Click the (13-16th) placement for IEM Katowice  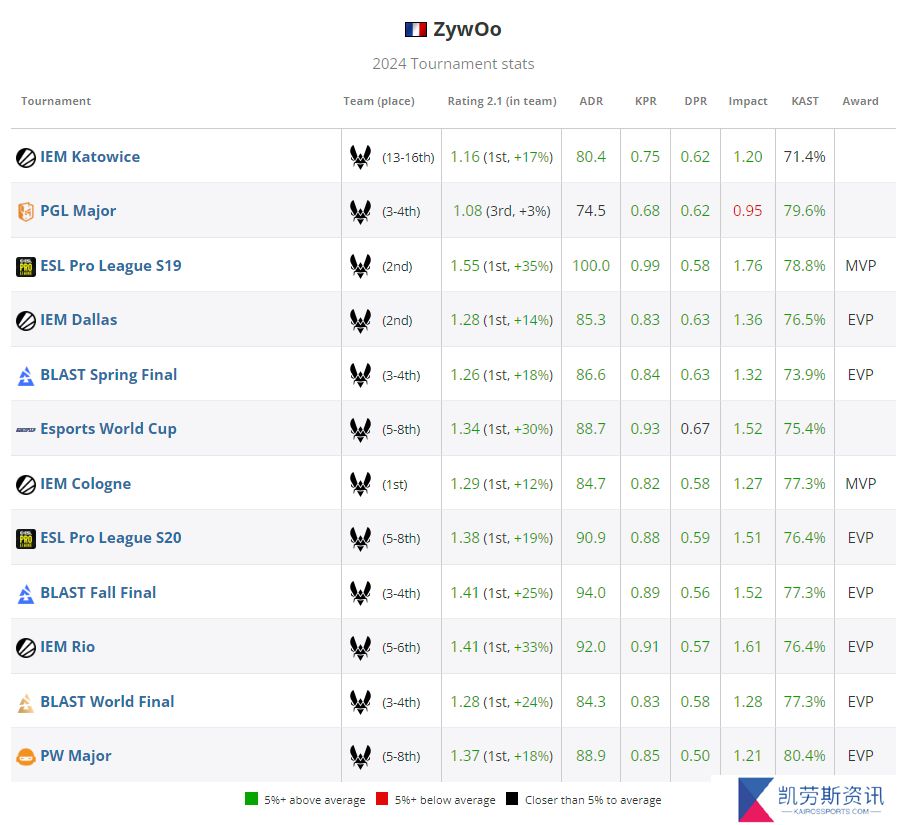[408, 157]
